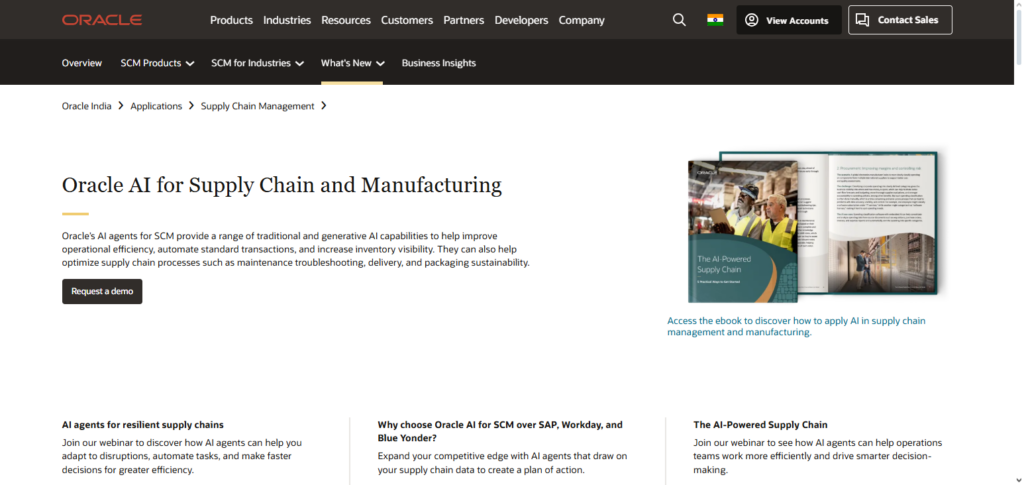1024x485 pixels.
Task: Click the Request a demo button
Action: [x=102, y=291]
